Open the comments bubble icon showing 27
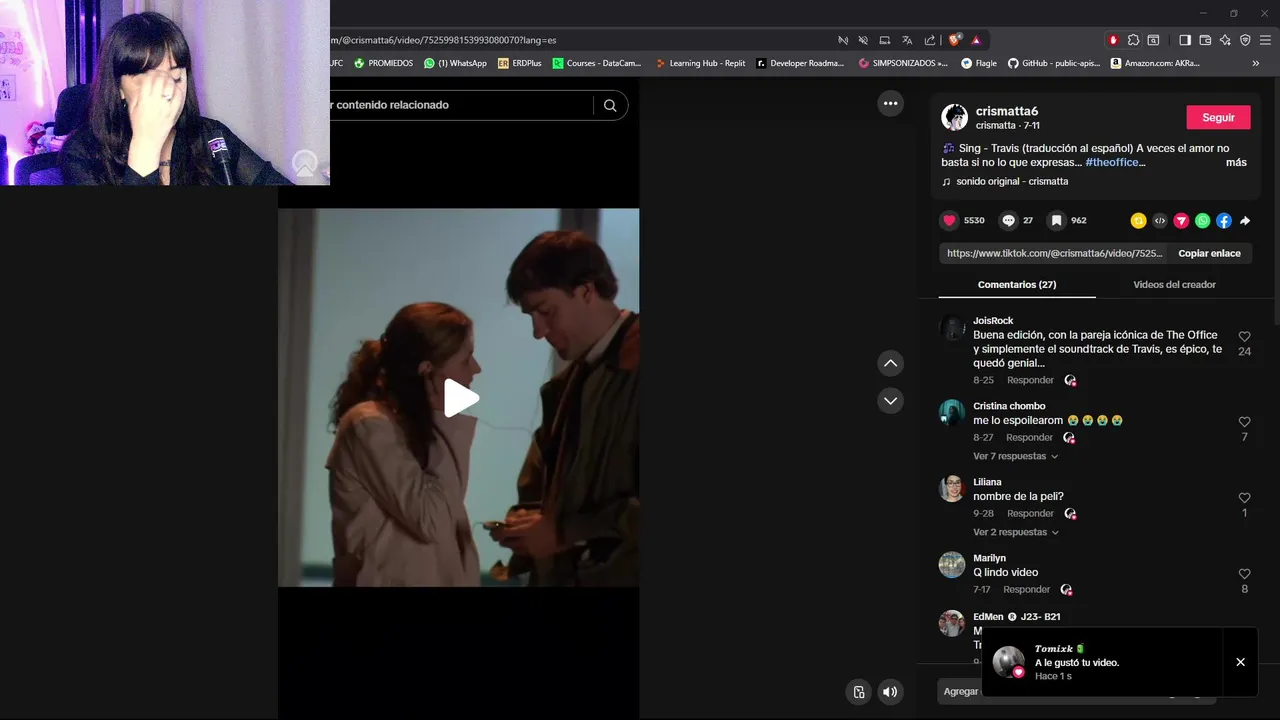The image size is (1280, 720). coord(1008,220)
